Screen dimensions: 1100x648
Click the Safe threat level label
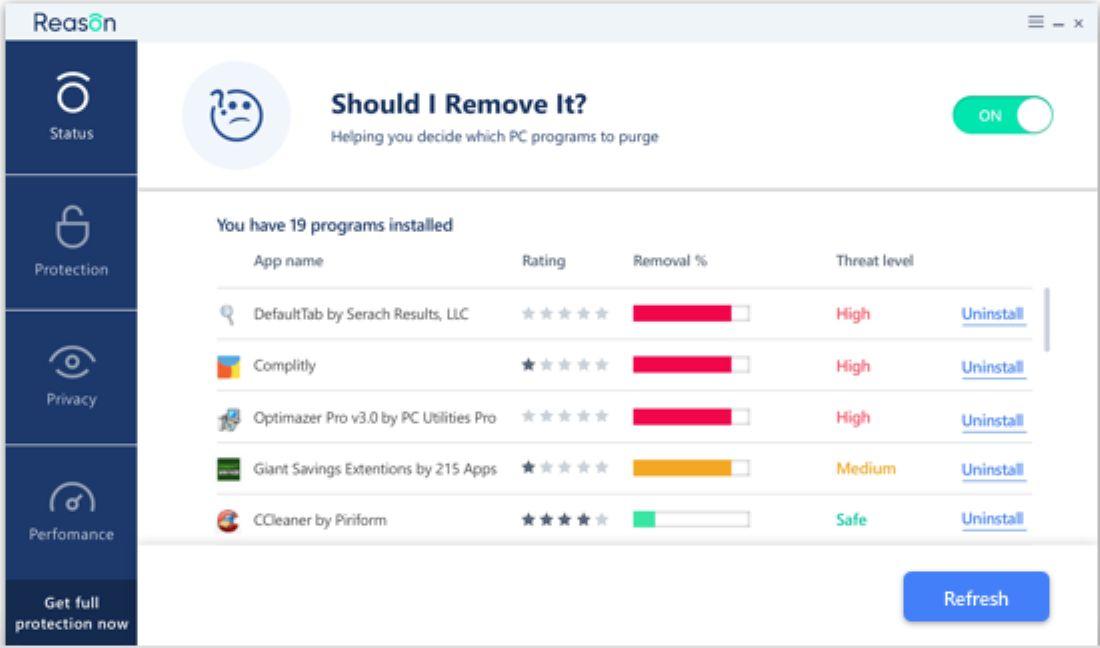851,520
